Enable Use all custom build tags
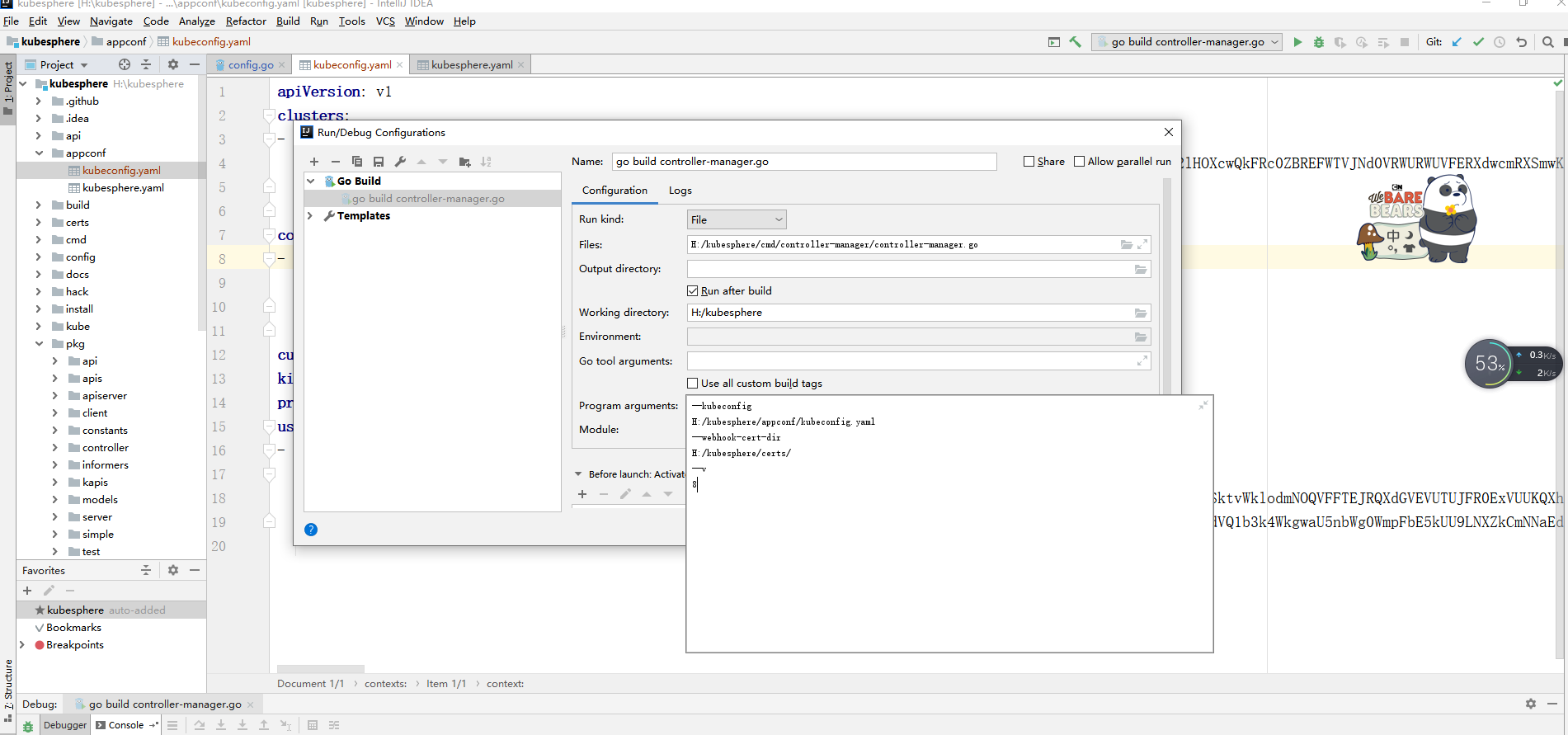 tap(693, 384)
